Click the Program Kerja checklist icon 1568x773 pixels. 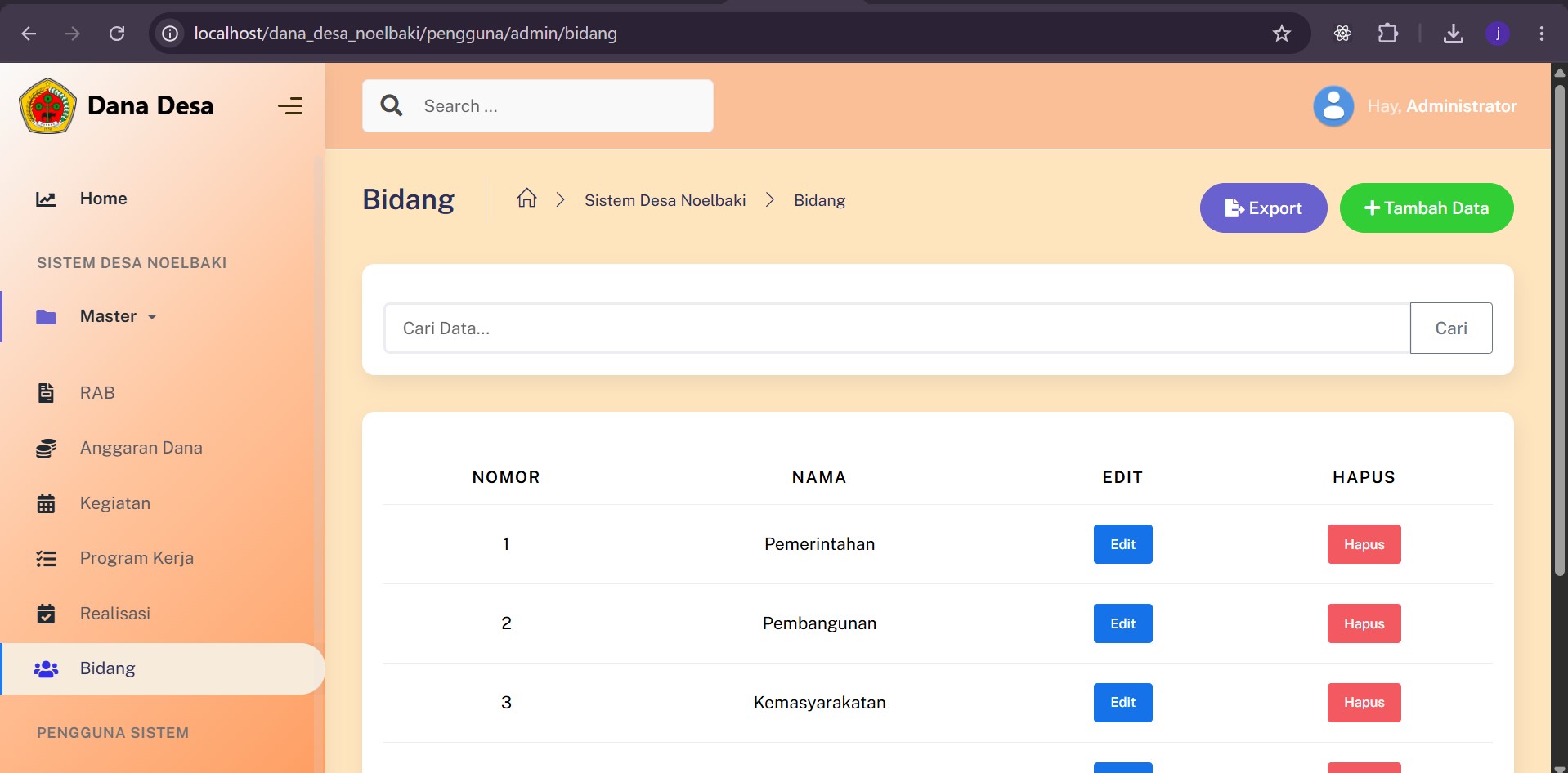pos(46,559)
